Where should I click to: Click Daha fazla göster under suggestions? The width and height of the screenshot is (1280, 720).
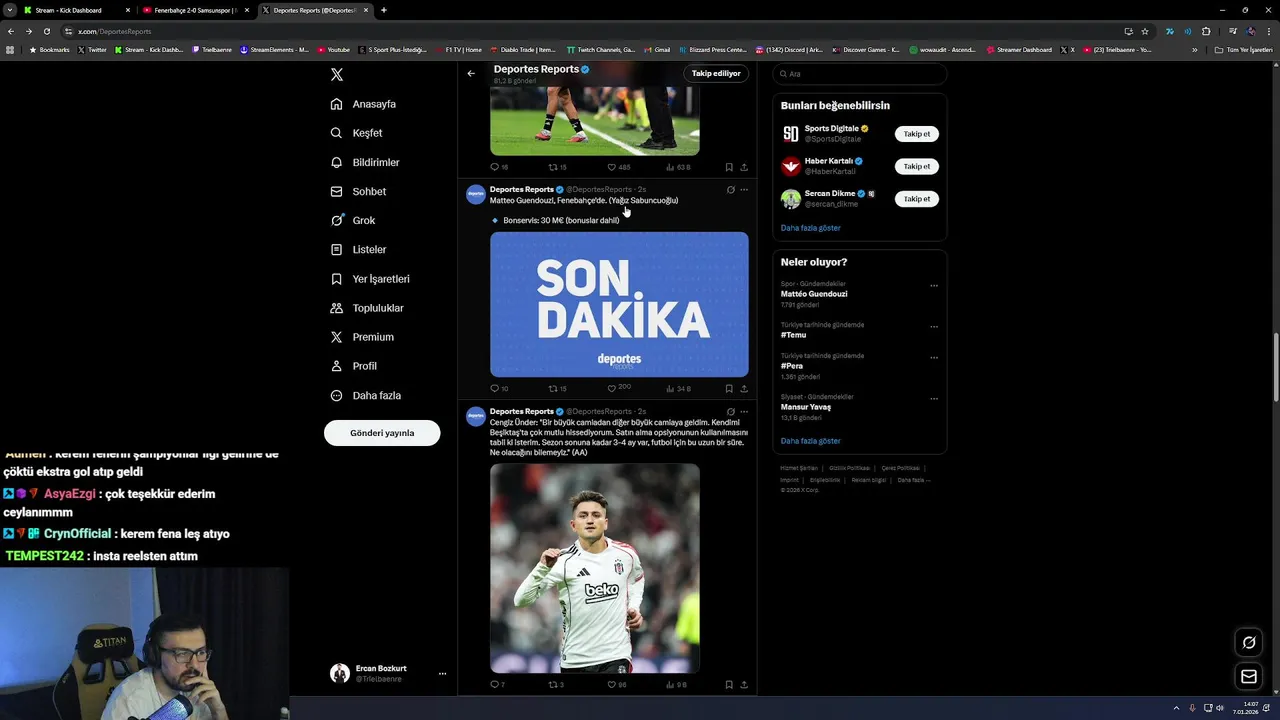click(810, 228)
